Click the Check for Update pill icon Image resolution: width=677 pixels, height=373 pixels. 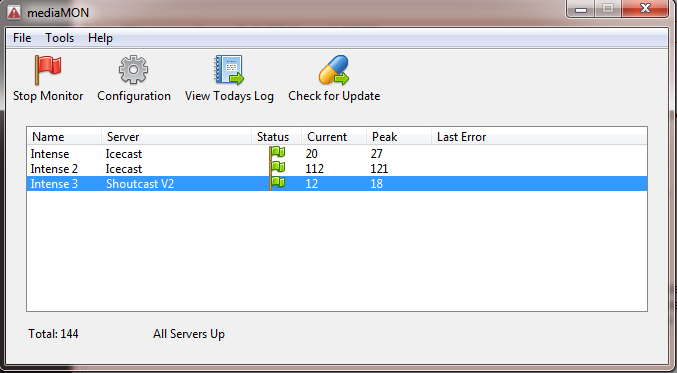(x=334, y=70)
